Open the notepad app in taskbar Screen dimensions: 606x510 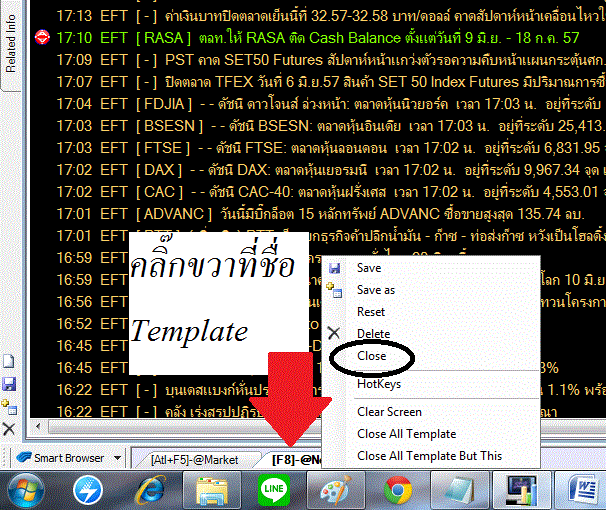click(x=460, y=491)
